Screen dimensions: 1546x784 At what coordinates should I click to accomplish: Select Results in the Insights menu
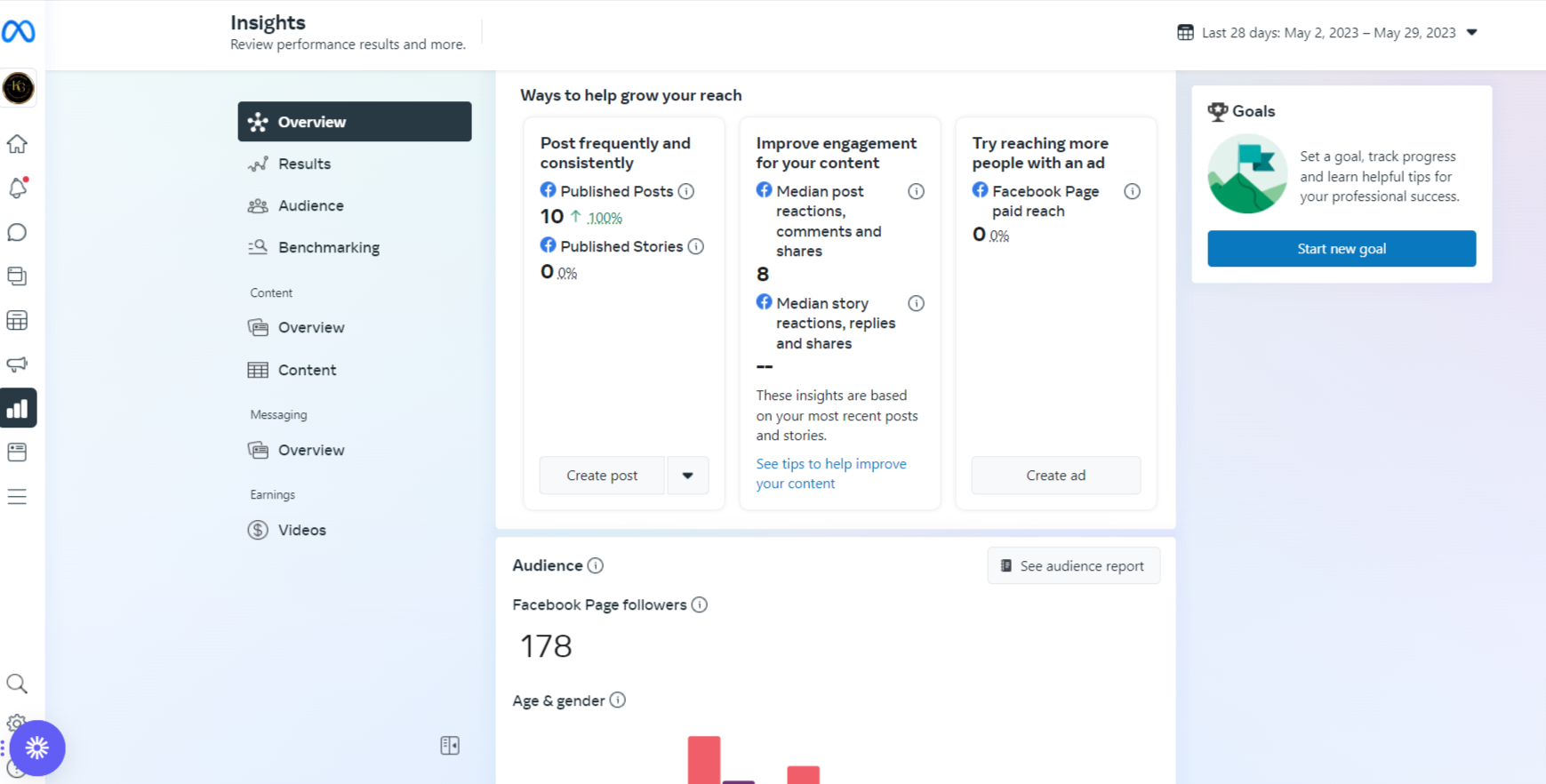304,164
